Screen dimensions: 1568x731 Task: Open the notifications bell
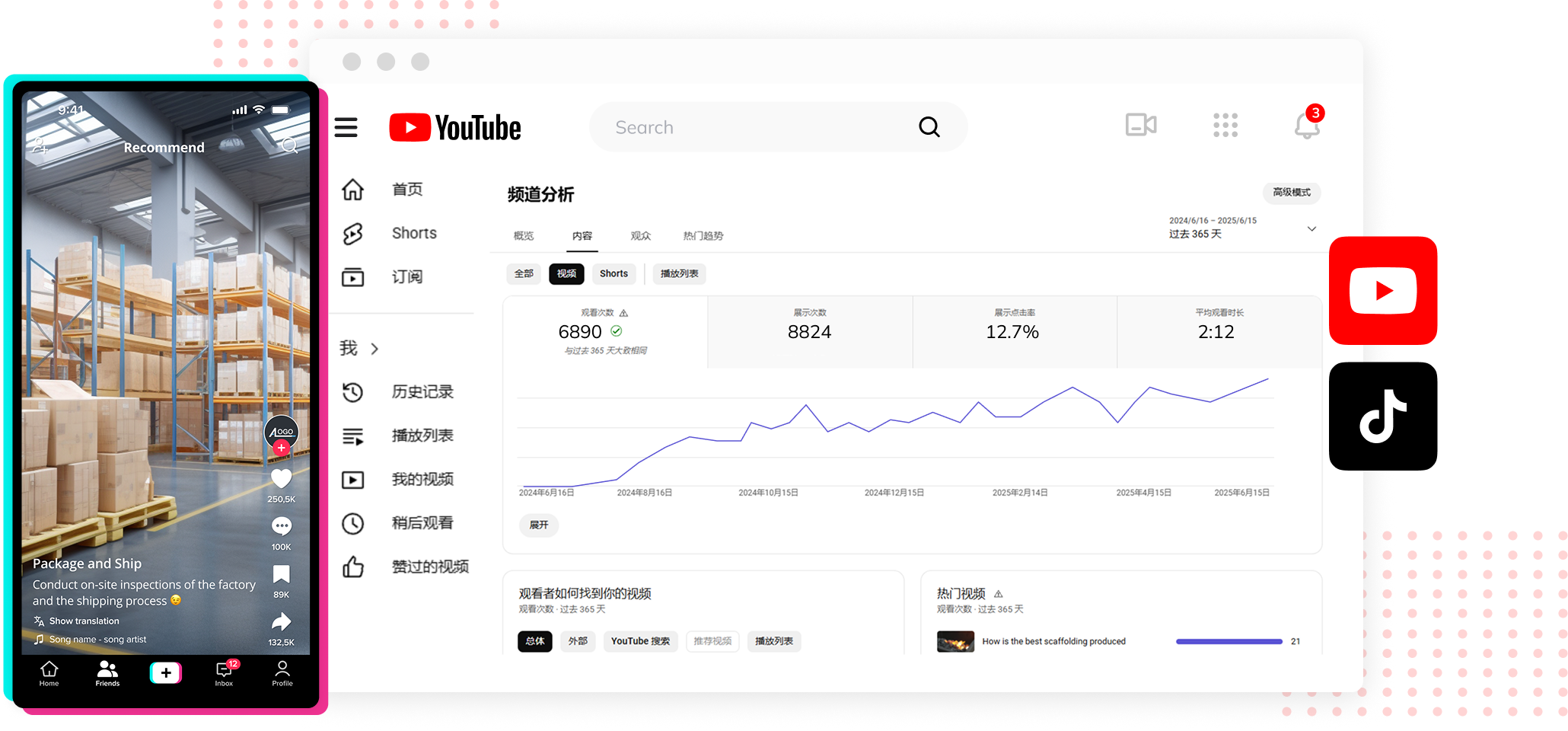pyautogui.click(x=1307, y=126)
